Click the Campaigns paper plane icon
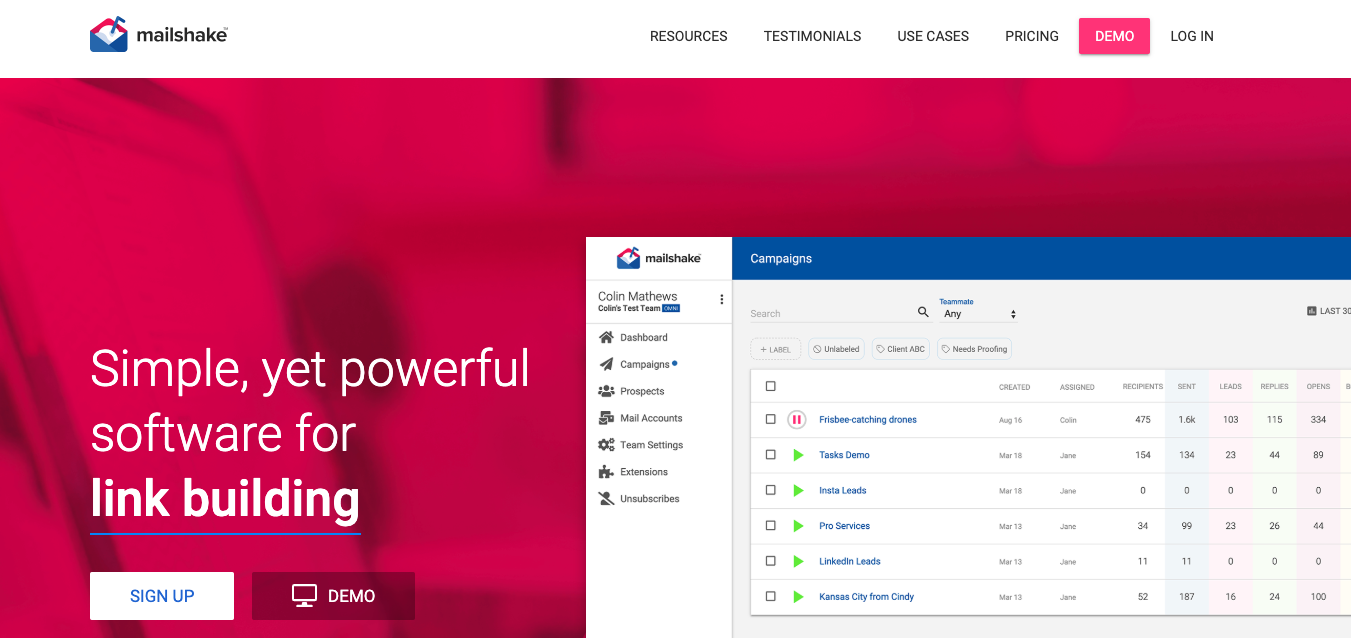Screen dimensions: 1351x638 (606, 365)
